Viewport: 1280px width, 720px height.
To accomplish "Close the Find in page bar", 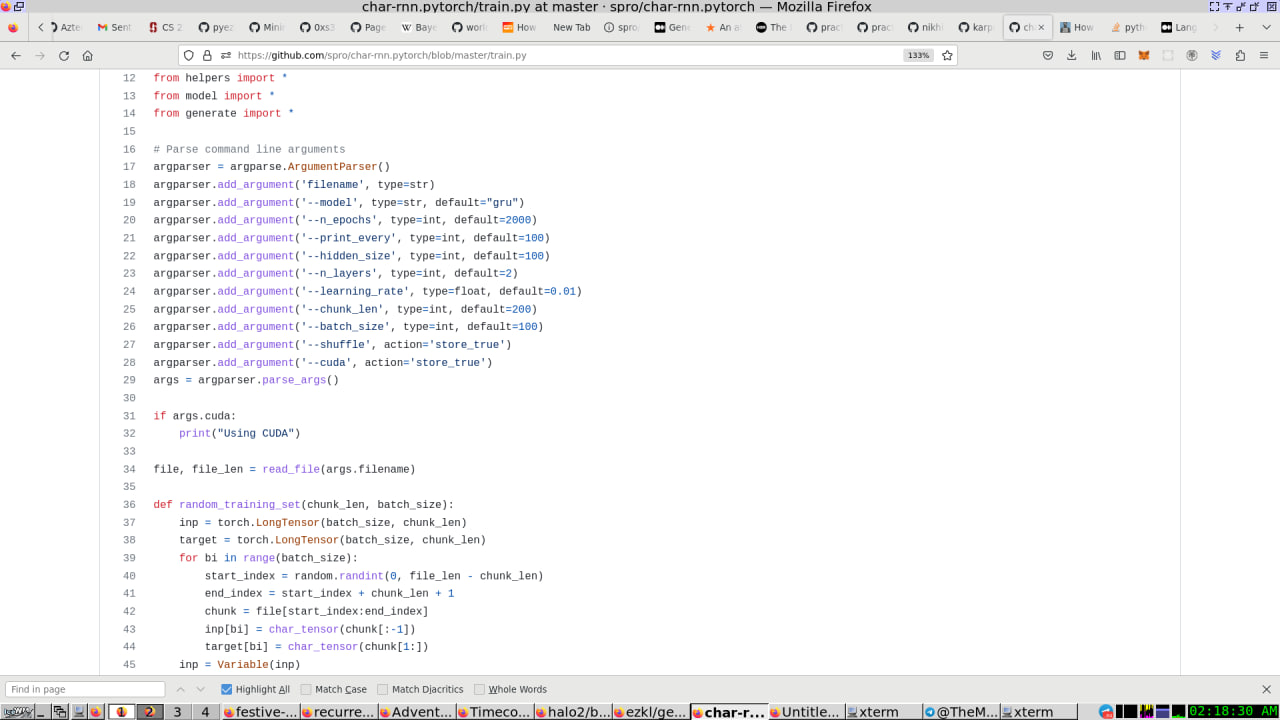I will pyautogui.click(x=1266, y=689).
